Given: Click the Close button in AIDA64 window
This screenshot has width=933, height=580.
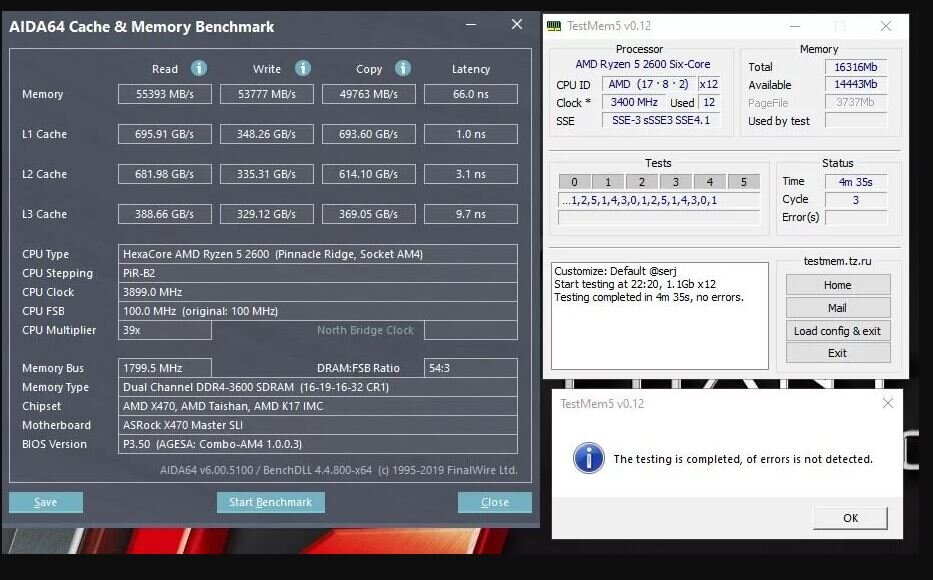Looking at the screenshot, I should coord(494,502).
